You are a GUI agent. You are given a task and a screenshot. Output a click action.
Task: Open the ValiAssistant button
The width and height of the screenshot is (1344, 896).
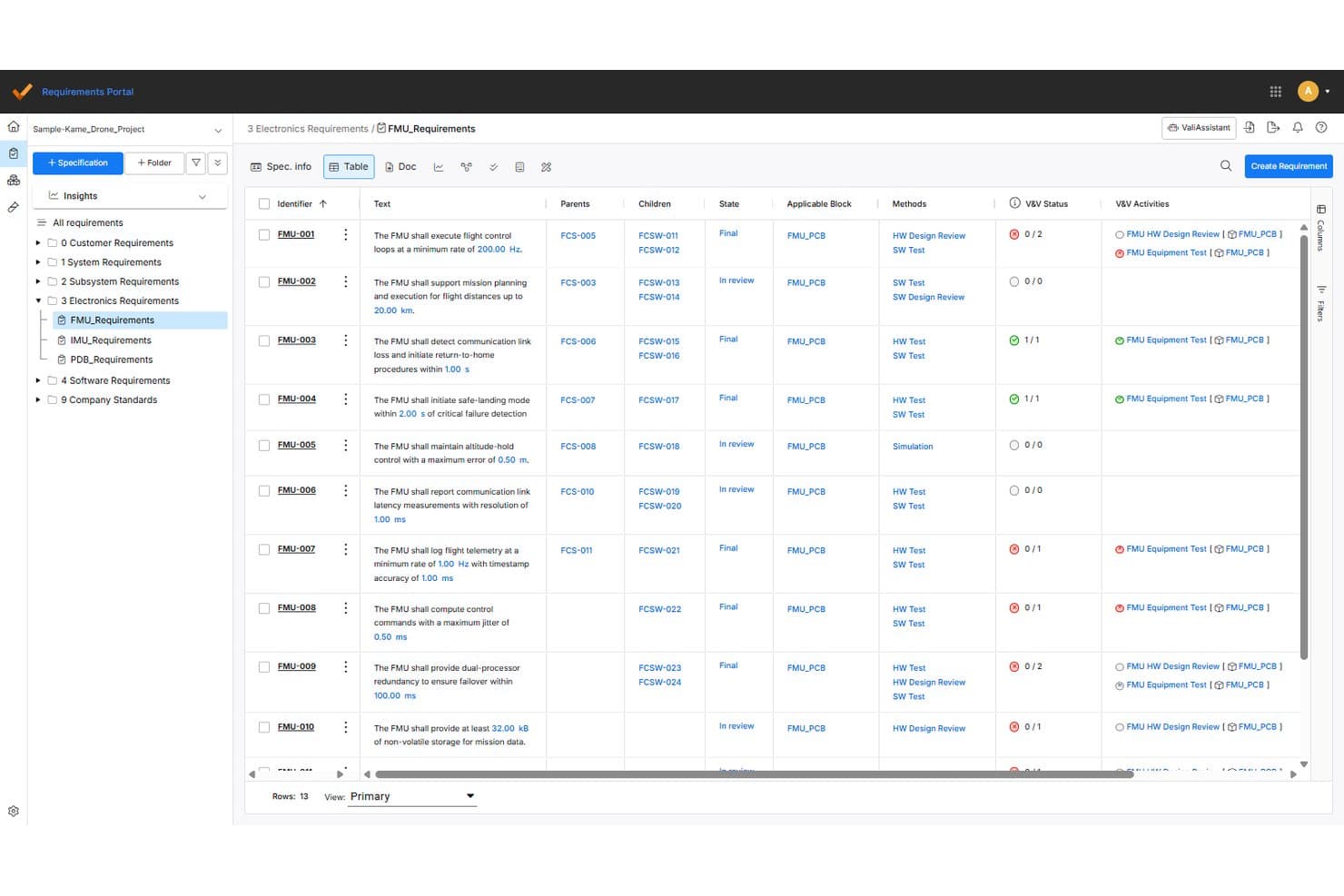click(1199, 128)
